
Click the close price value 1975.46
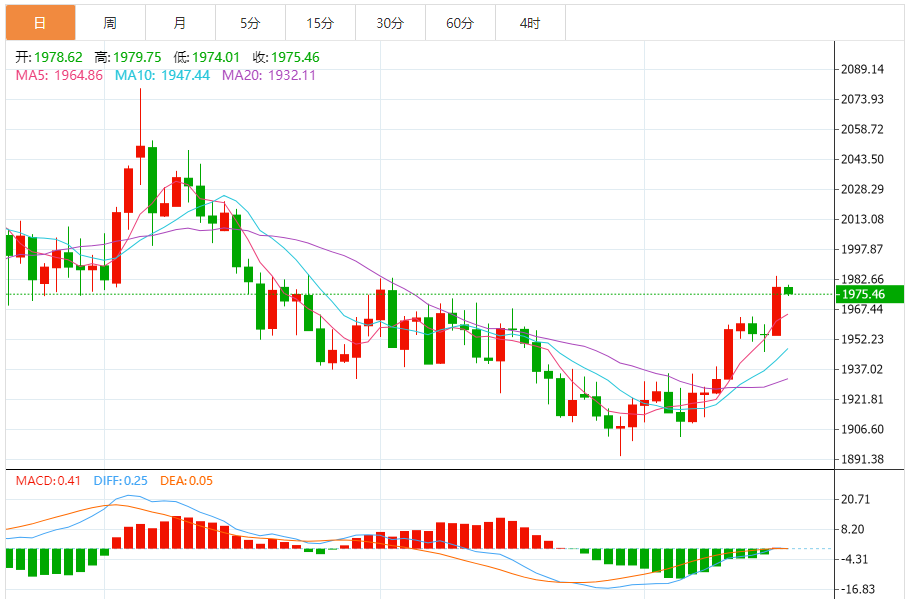click(x=295, y=57)
